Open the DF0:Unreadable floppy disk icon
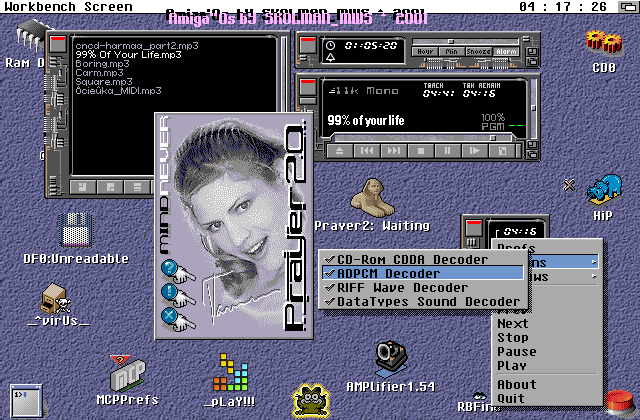 76,231
